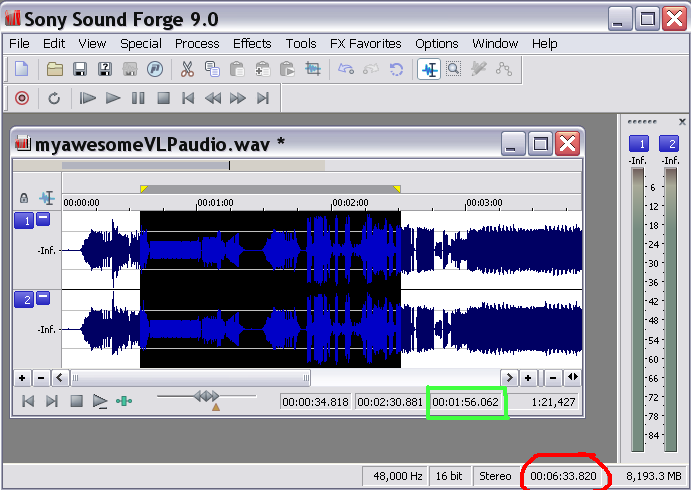Toggle meter channel 1 button

tap(639, 144)
